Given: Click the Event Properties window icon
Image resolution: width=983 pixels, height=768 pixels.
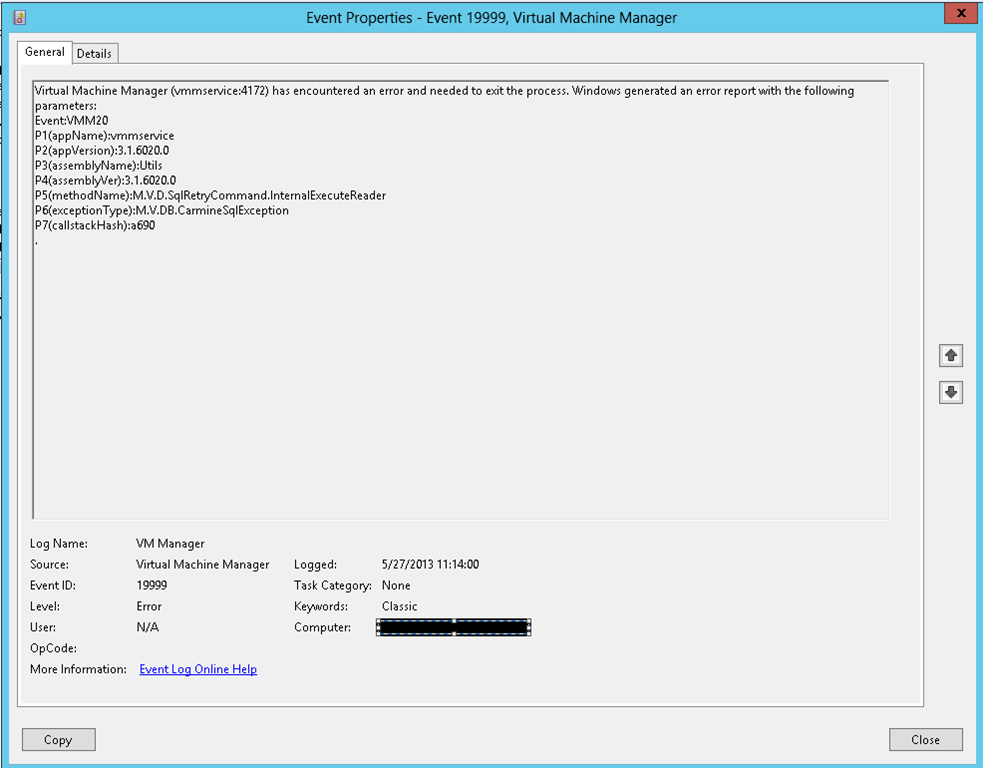Looking at the screenshot, I should click(19, 17).
